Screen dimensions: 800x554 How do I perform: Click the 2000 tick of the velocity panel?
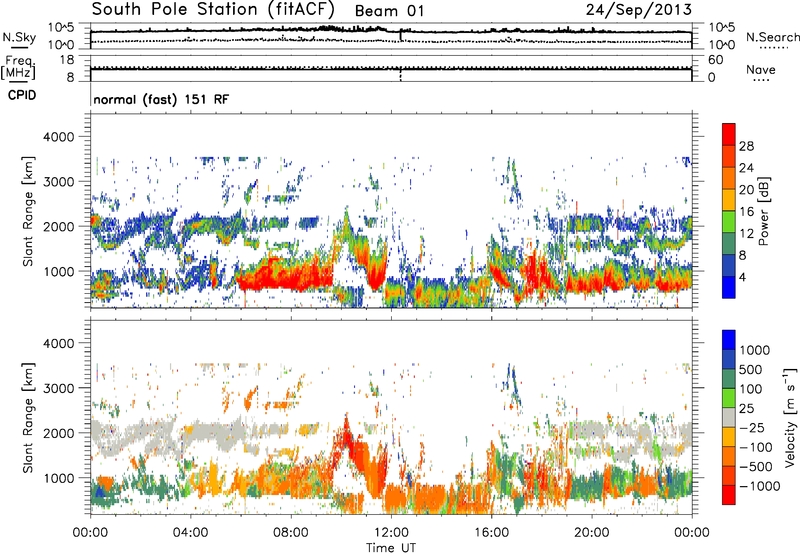59,433
